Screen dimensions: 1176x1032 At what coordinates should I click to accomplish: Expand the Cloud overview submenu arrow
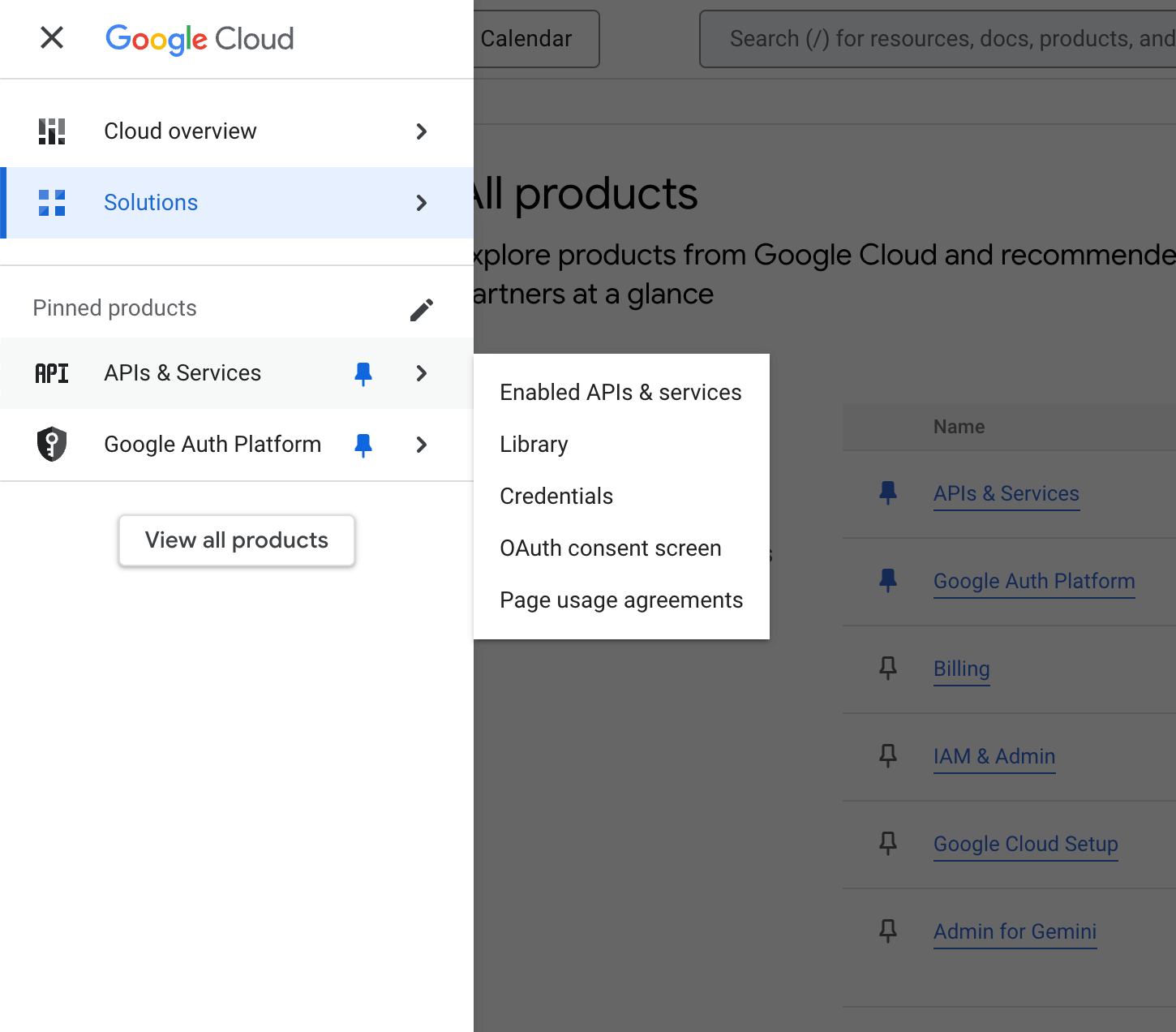tap(422, 131)
